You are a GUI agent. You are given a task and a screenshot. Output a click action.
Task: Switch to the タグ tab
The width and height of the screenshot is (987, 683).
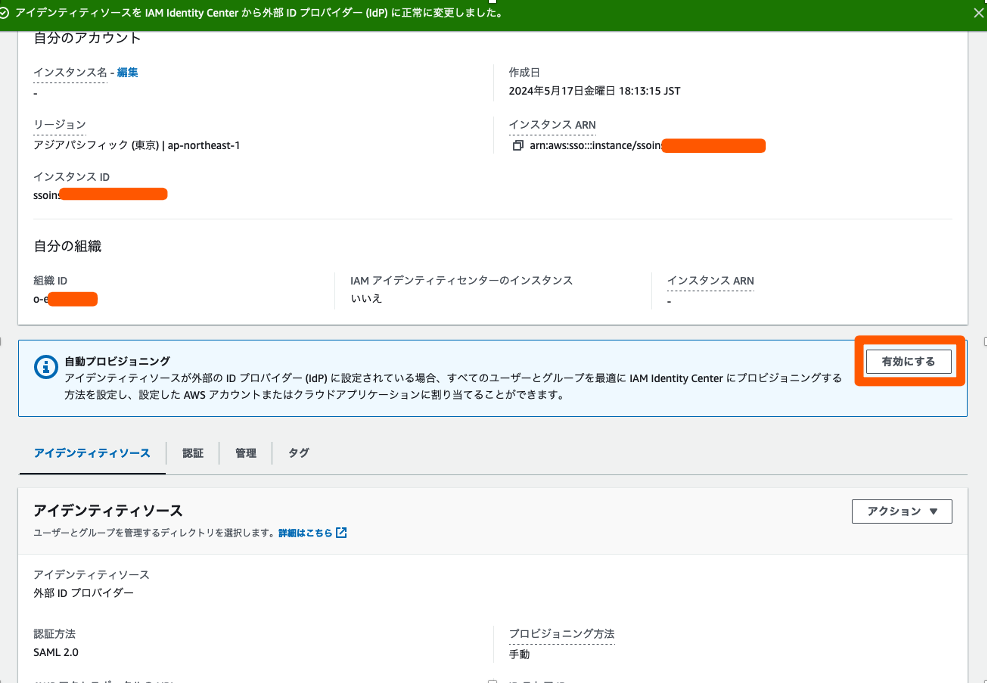pyautogui.click(x=298, y=453)
